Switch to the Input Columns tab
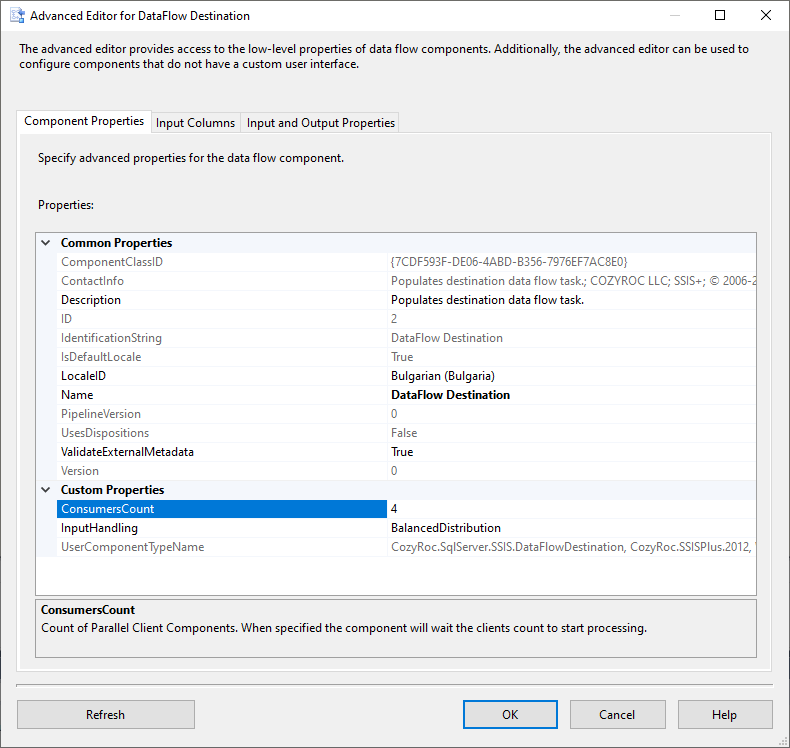This screenshot has height=748, width=790. click(196, 123)
